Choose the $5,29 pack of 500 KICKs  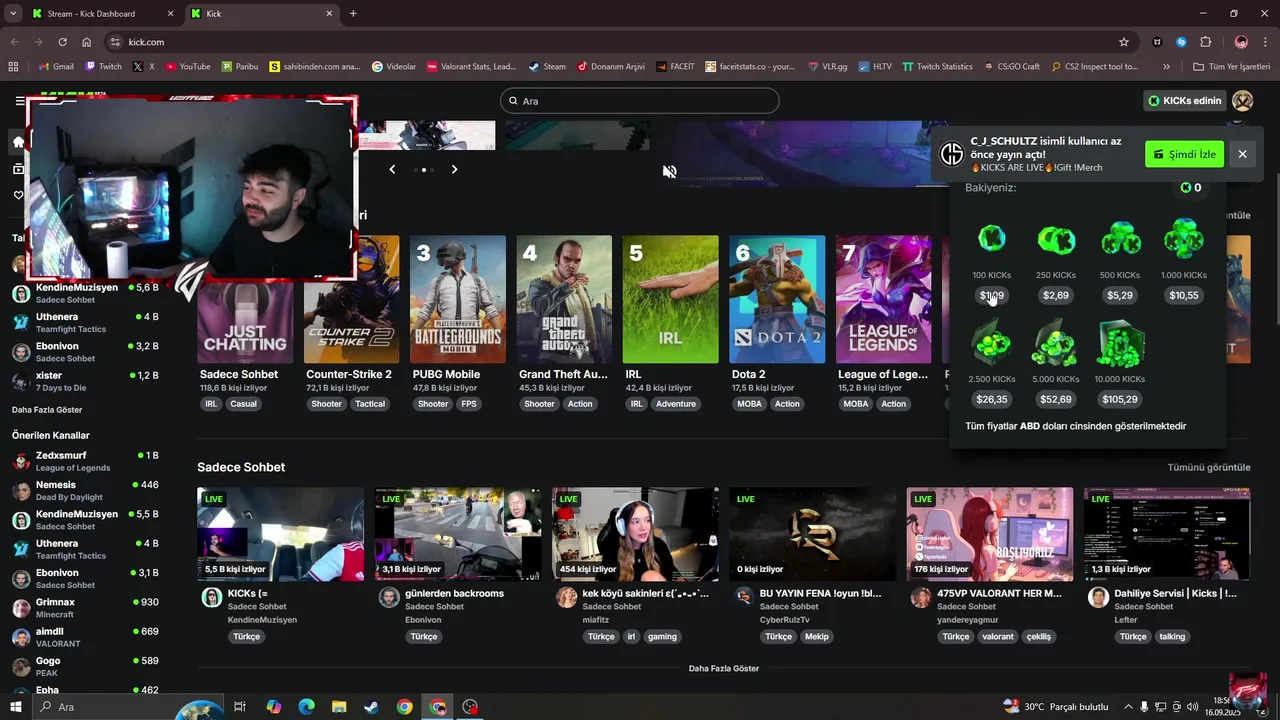(x=1120, y=295)
